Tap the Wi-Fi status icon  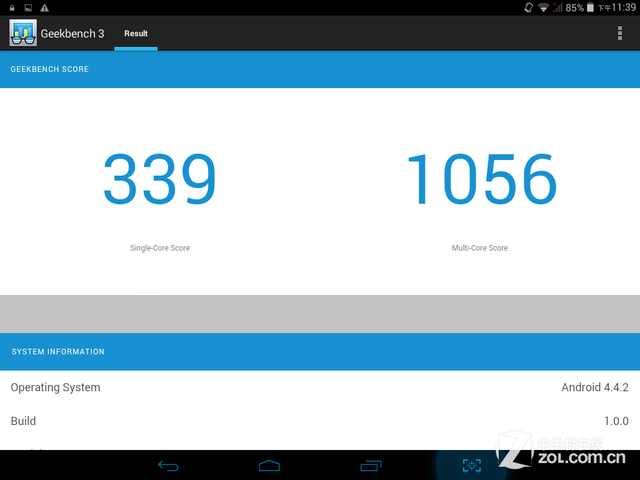click(543, 8)
